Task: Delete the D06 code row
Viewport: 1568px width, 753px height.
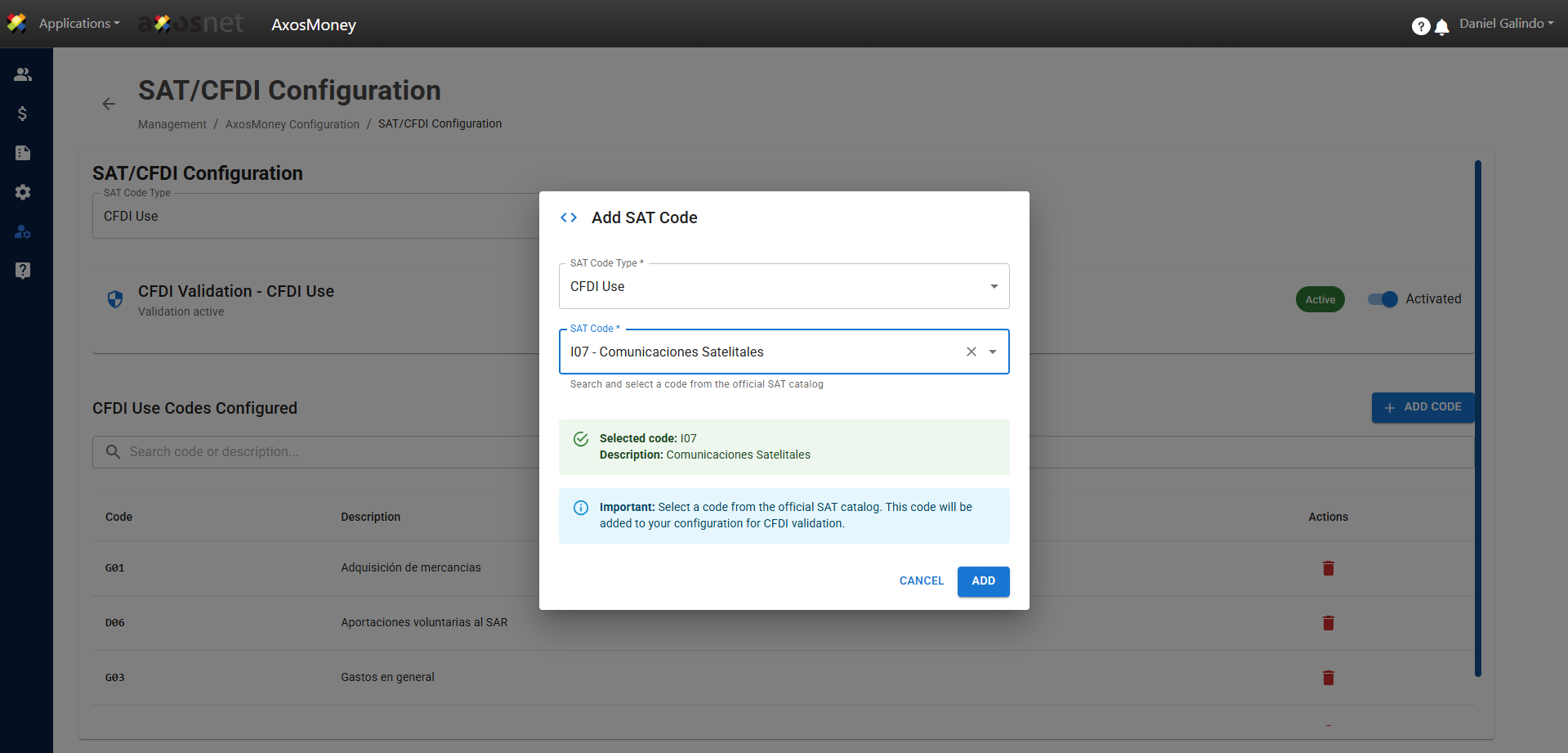Action: [x=1328, y=623]
